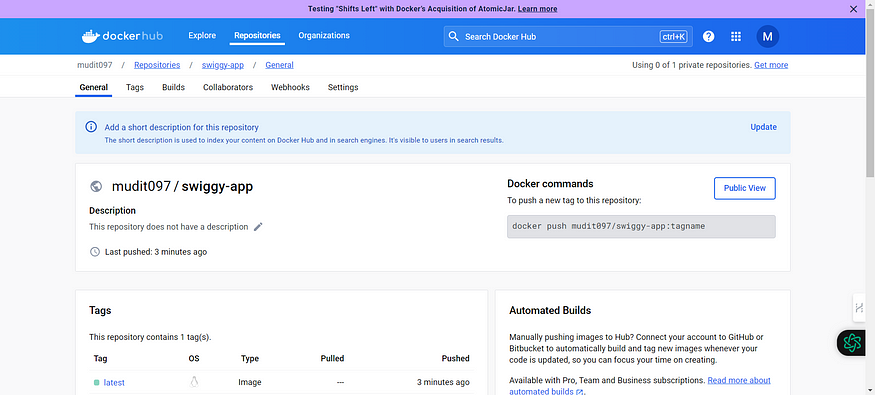This screenshot has width=875, height=395.
Task: Open the latest tag link
Action: click(114, 382)
